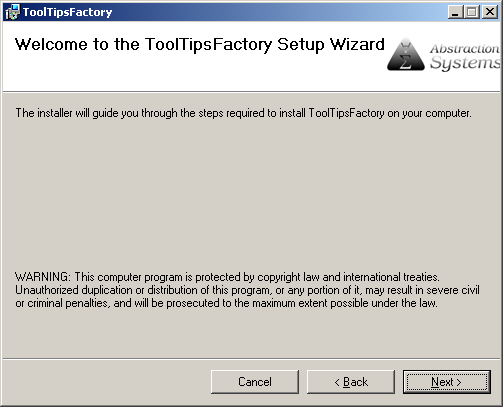Maximize the setup wizard window
This screenshot has width=503, height=407.
point(472,12)
